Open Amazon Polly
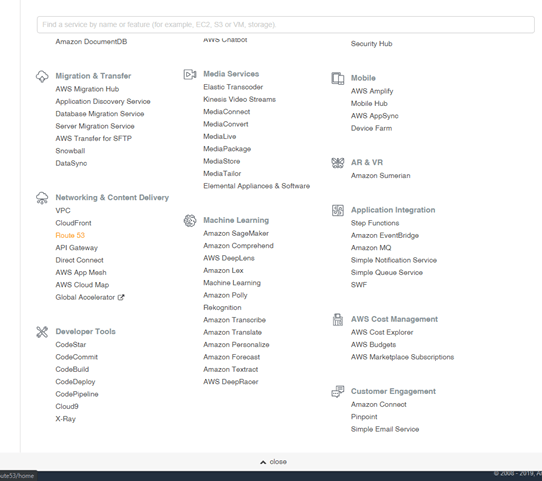The image size is (542, 481). 225,295
